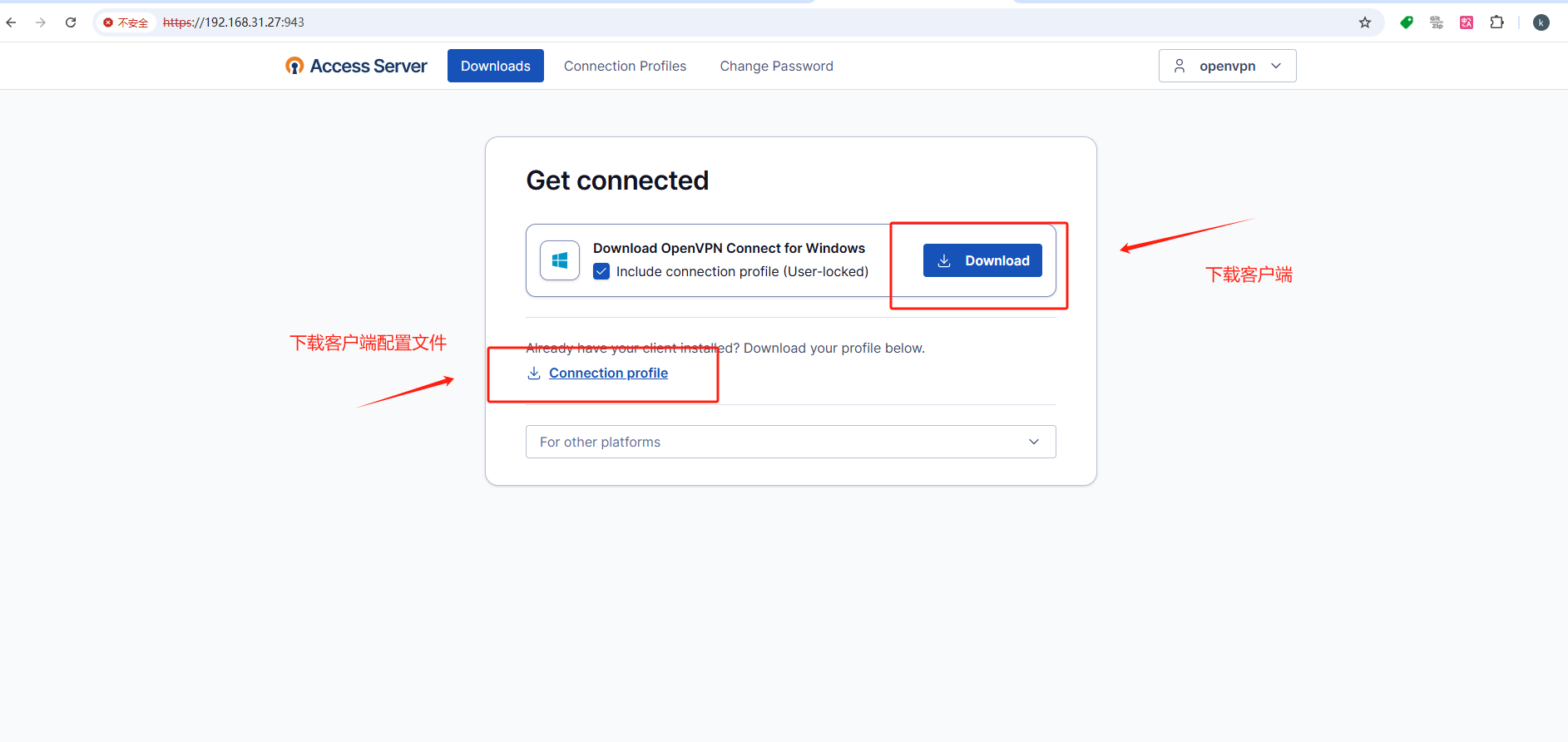
Task: Uncheck Include connection profile (User-locked)
Action: coord(601,271)
